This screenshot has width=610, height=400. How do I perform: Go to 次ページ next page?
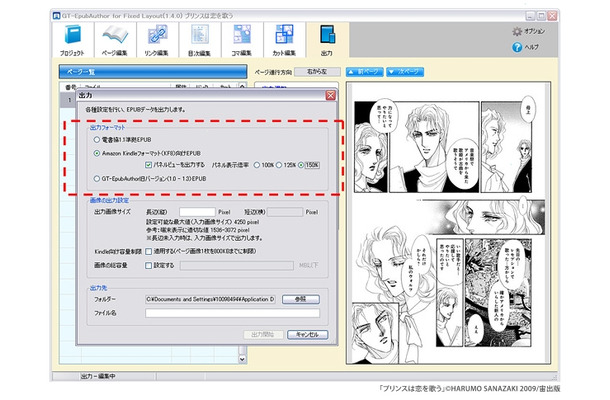tap(405, 72)
